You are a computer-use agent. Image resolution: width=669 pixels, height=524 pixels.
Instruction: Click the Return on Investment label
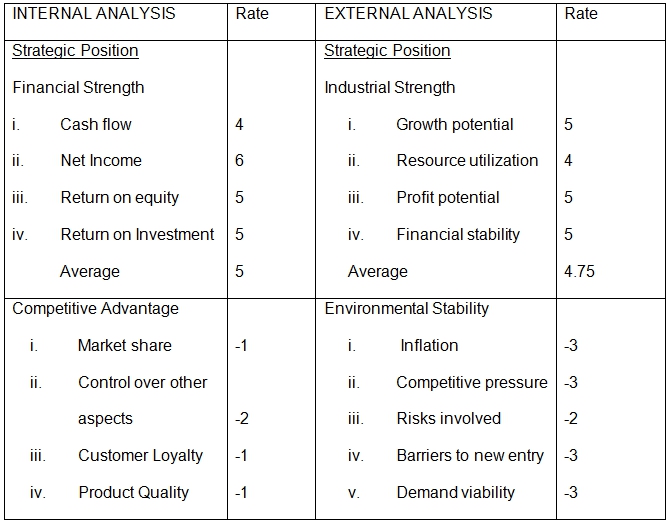click(137, 235)
